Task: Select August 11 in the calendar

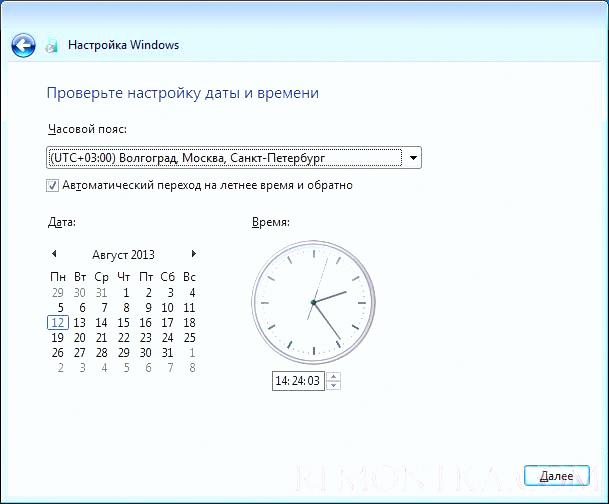Action: (189, 308)
